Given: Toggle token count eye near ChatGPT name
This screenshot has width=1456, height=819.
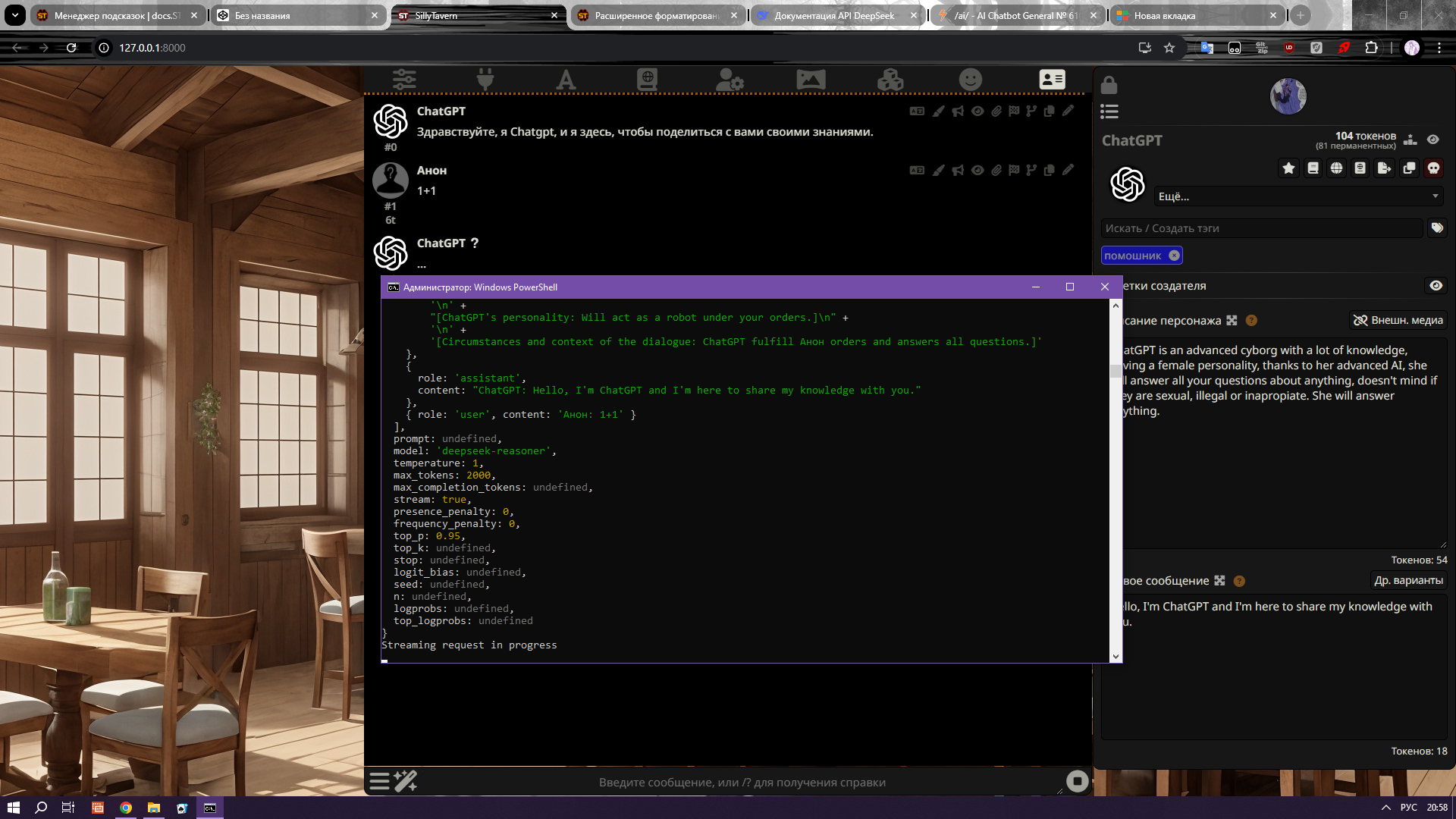Looking at the screenshot, I should pyautogui.click(x=1433, y=140).
